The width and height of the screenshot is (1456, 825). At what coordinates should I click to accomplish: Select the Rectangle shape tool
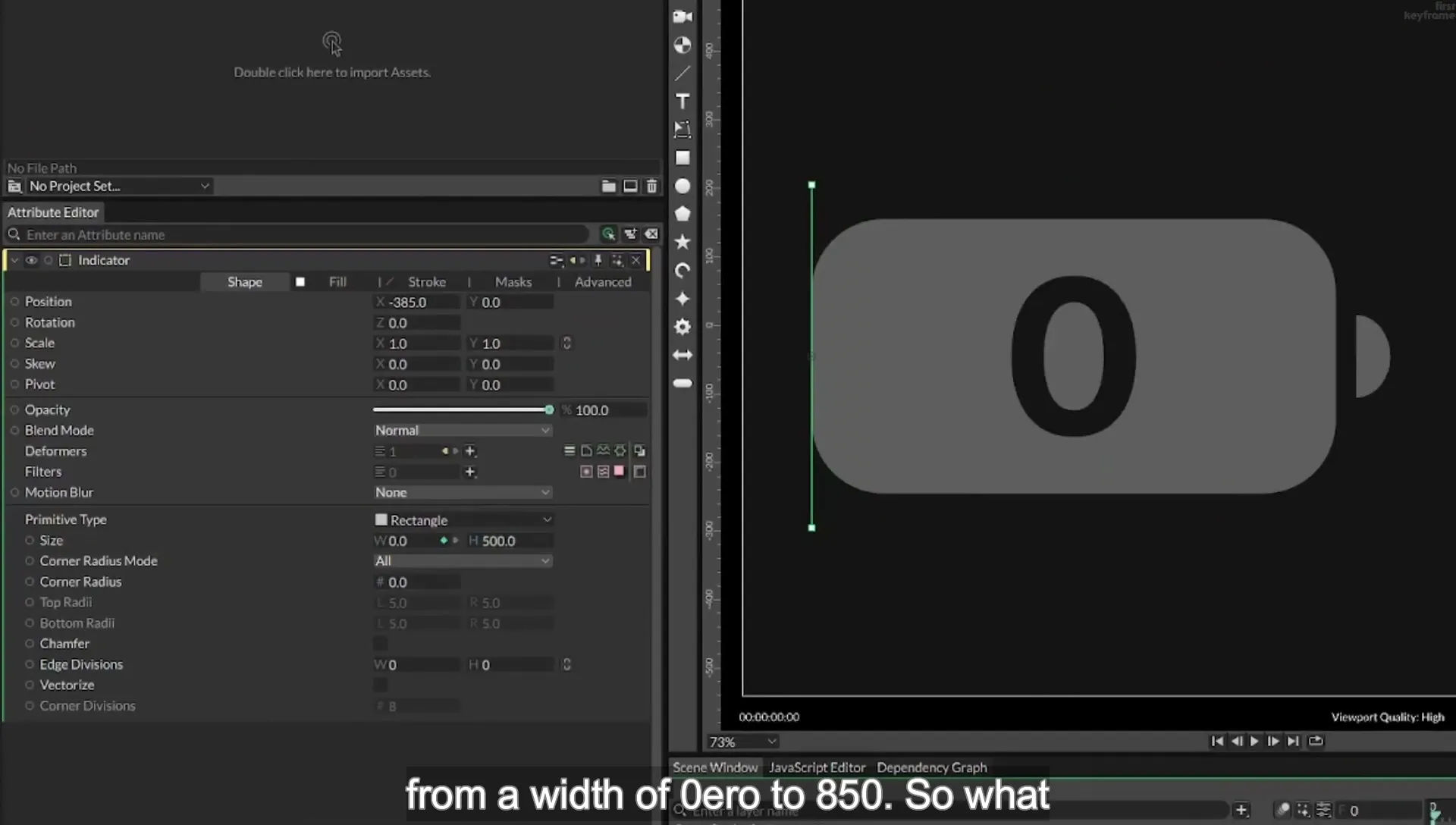(x=682, y=158)
